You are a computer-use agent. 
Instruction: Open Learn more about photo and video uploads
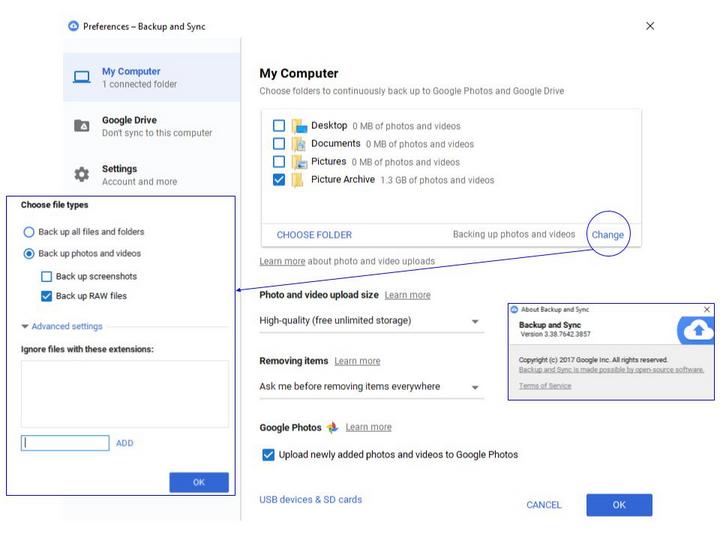[282, 261]
